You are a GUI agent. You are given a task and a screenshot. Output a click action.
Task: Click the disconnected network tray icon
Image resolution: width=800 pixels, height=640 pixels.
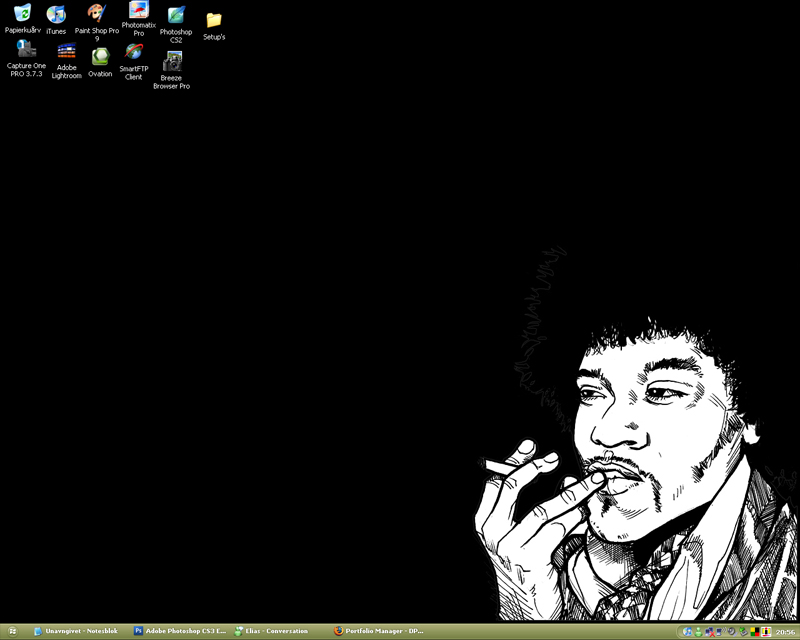[710, 632]
